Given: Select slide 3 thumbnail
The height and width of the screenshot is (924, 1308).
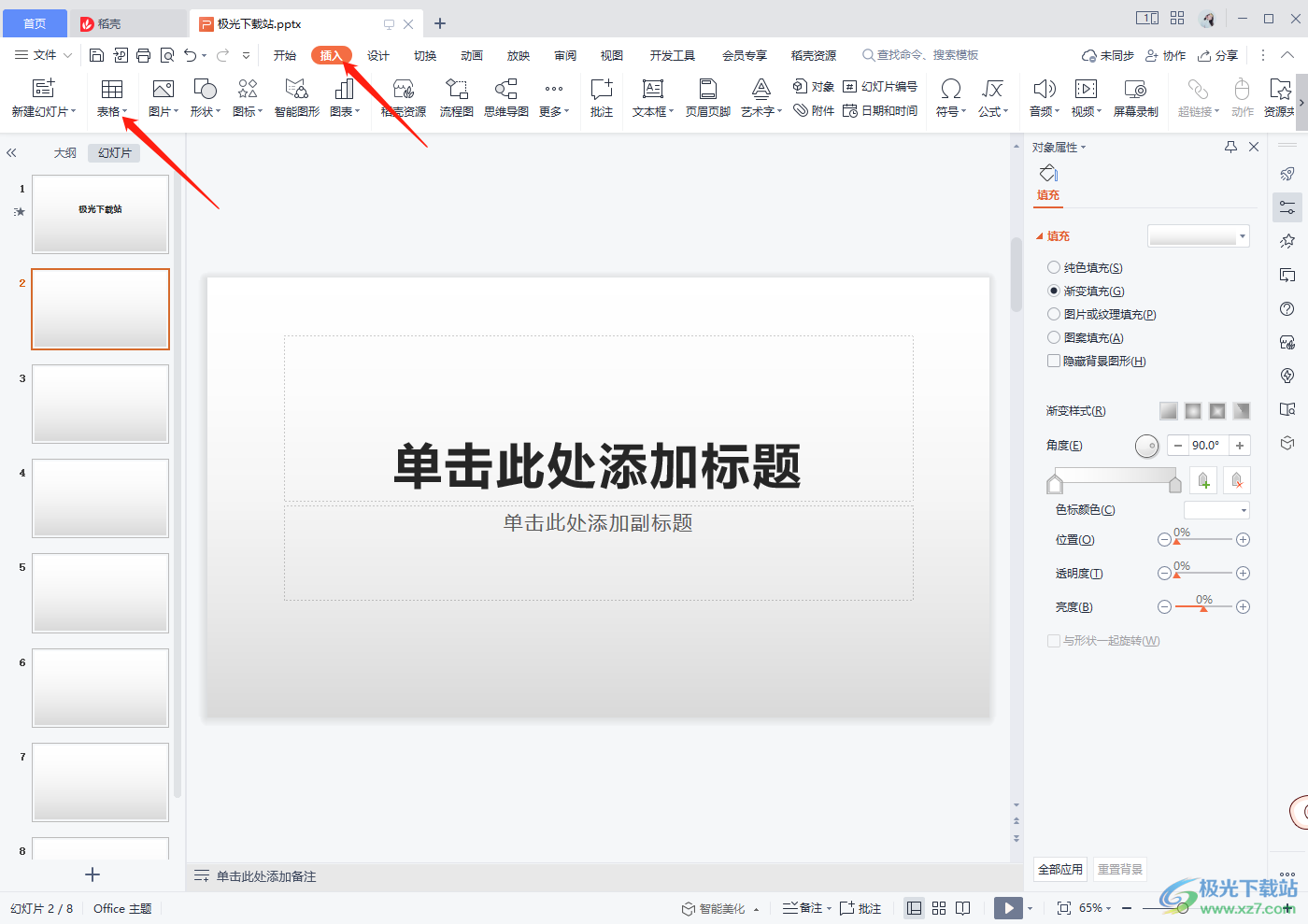Looking at the screenshot, I should (100, 404).
